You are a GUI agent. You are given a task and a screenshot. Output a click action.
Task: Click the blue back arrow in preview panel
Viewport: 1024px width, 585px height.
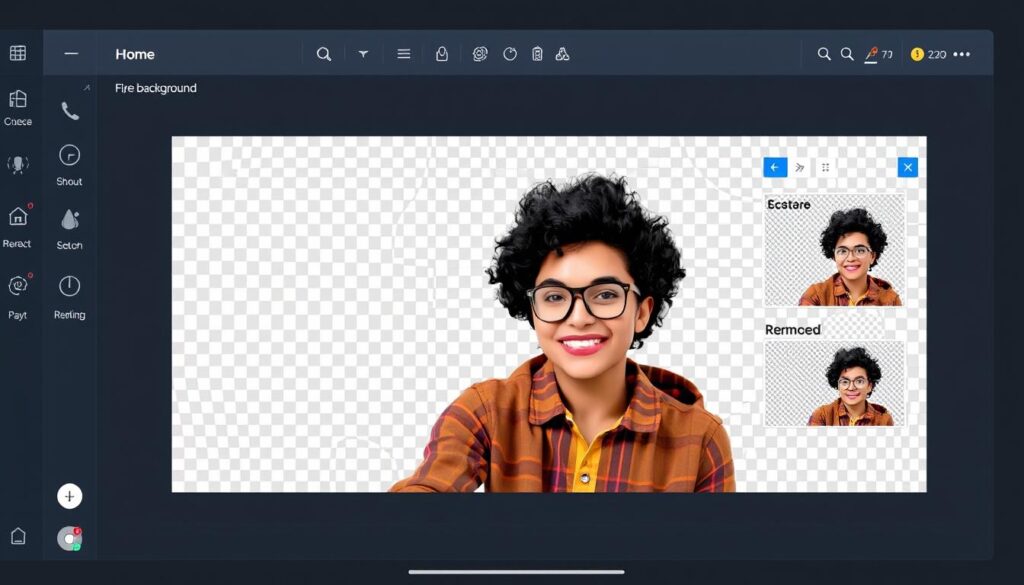point(775,167)
